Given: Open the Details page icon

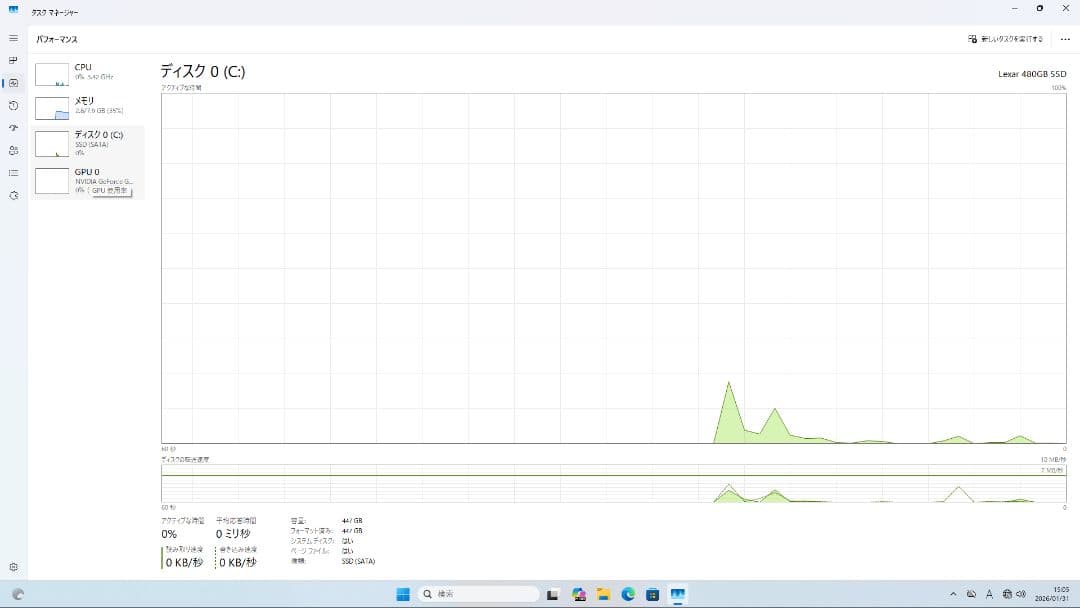Looking at the screenshot, I should point(13,173).
